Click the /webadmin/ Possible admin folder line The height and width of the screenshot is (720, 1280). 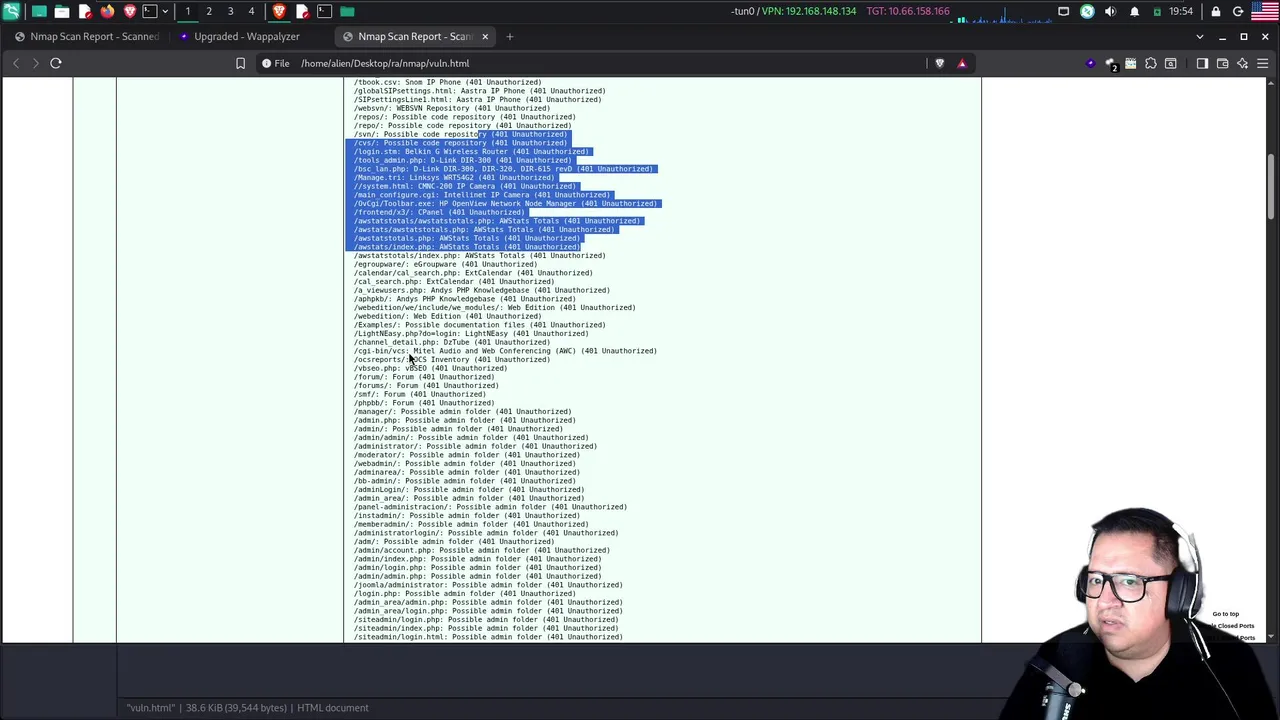467,463
